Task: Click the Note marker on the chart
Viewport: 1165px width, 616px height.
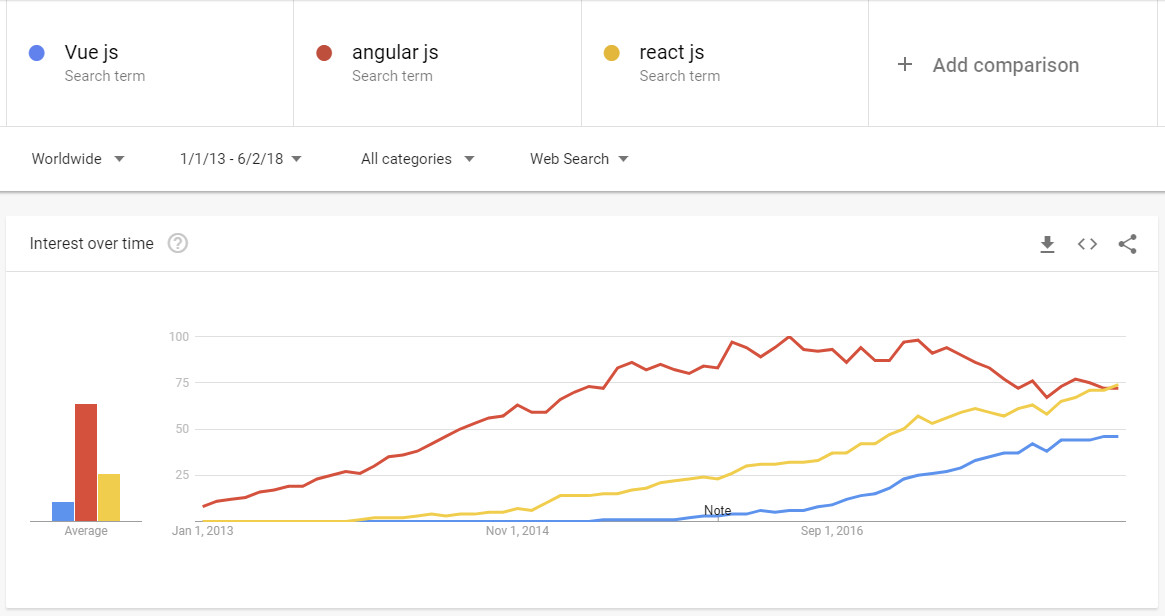Action: pos(718,510)
